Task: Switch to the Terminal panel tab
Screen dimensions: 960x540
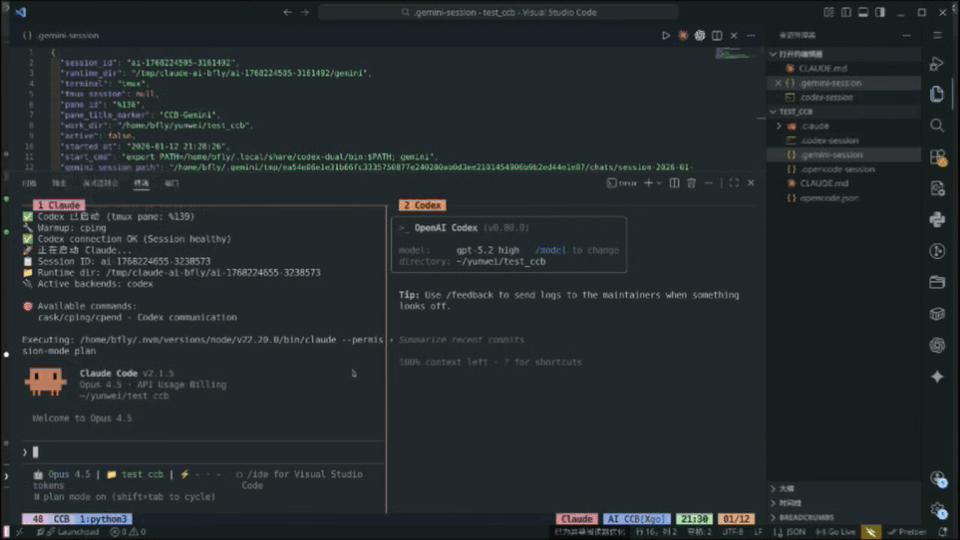Action: [141, 183]
